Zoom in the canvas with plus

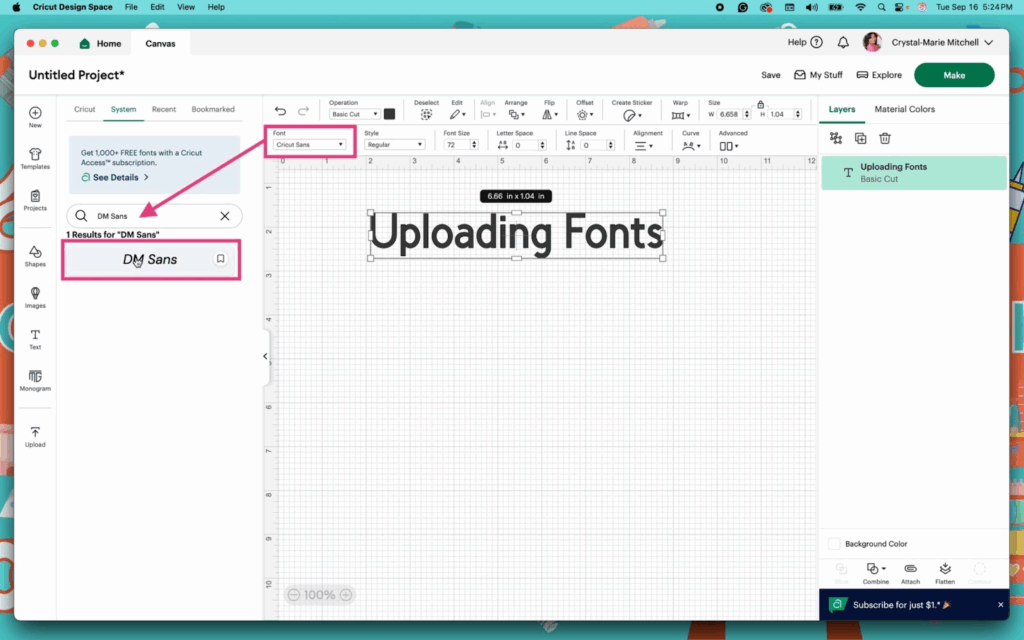point(346,594)
